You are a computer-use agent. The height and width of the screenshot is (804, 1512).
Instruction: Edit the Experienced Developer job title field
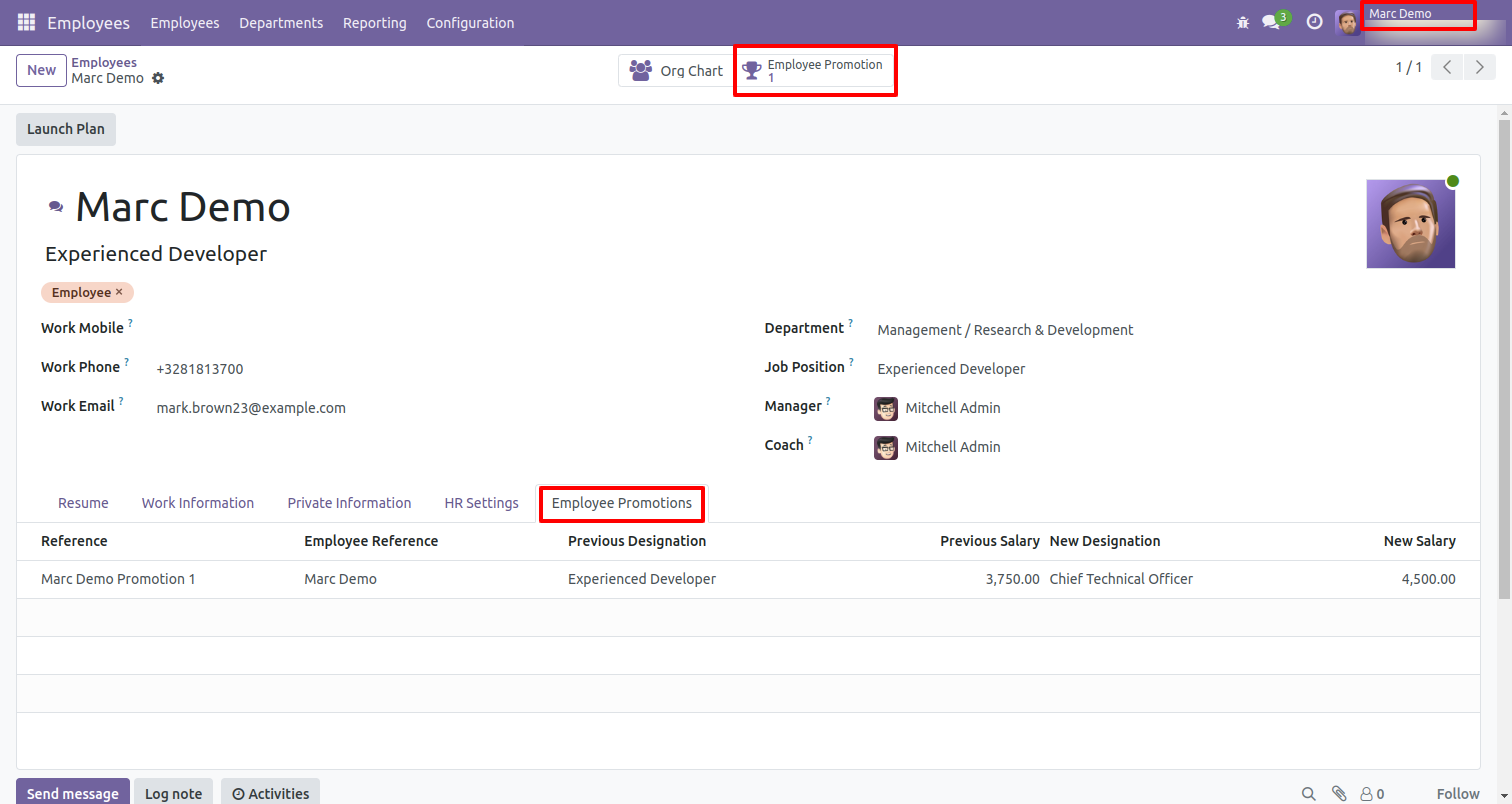[x=156, y=254]
